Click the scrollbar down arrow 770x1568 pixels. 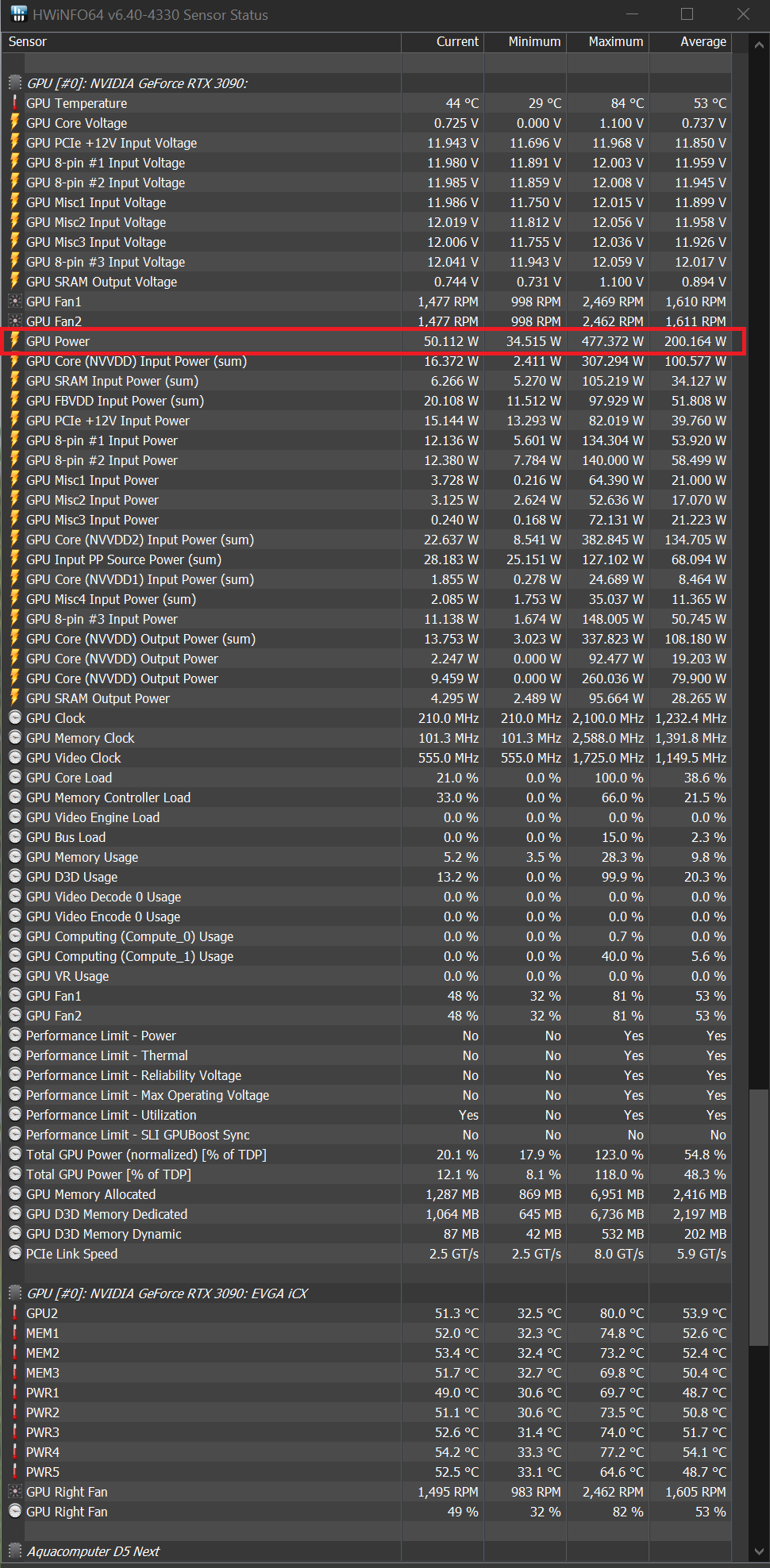click(x=759, y=1551)
